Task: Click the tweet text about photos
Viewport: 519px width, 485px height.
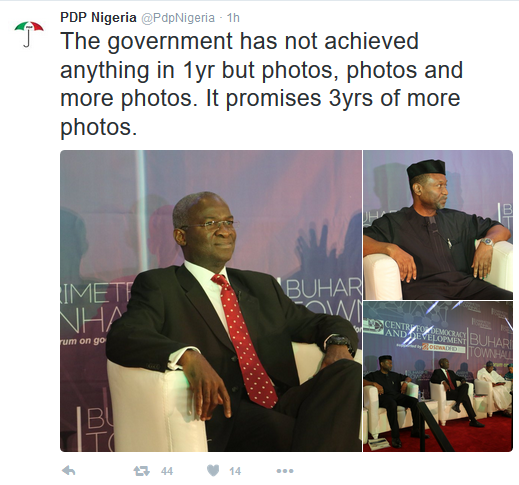Action: (x=262, y=84)
